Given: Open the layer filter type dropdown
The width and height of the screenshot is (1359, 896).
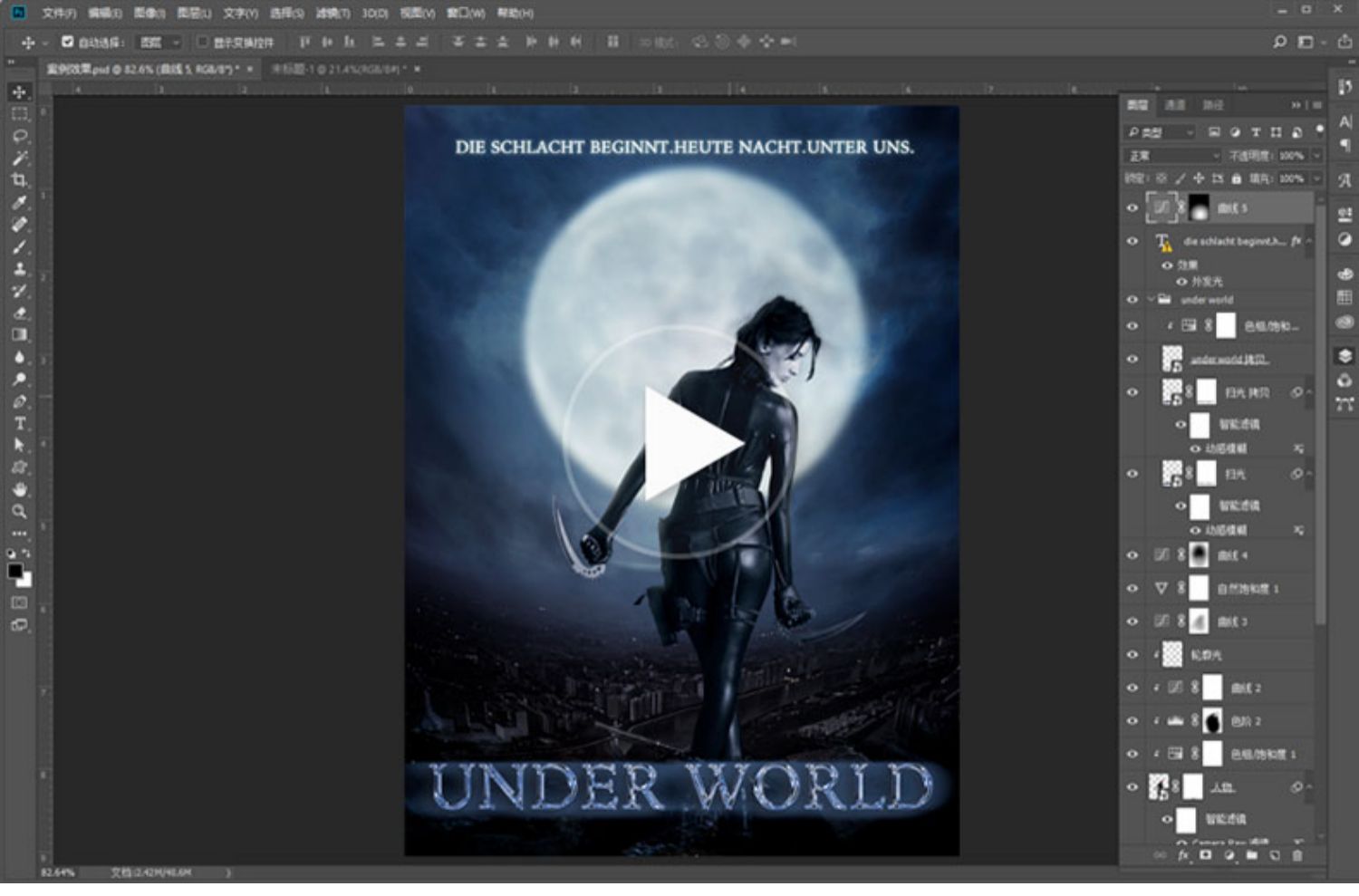Looking at the screenshot, I should 1161,132.
